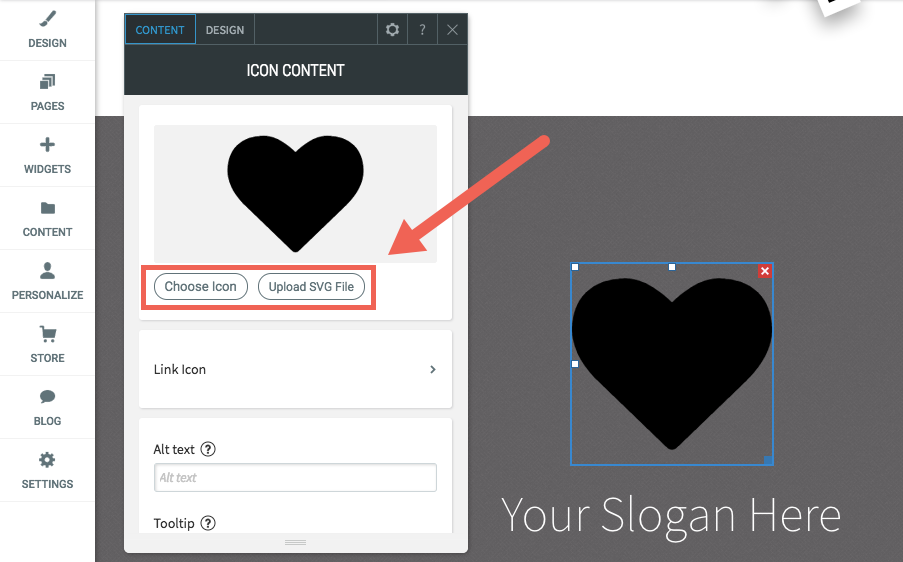Click the Upload SVG File button
Screen dimensions: 903x562
pyautogui.click(x=311, y=287)
